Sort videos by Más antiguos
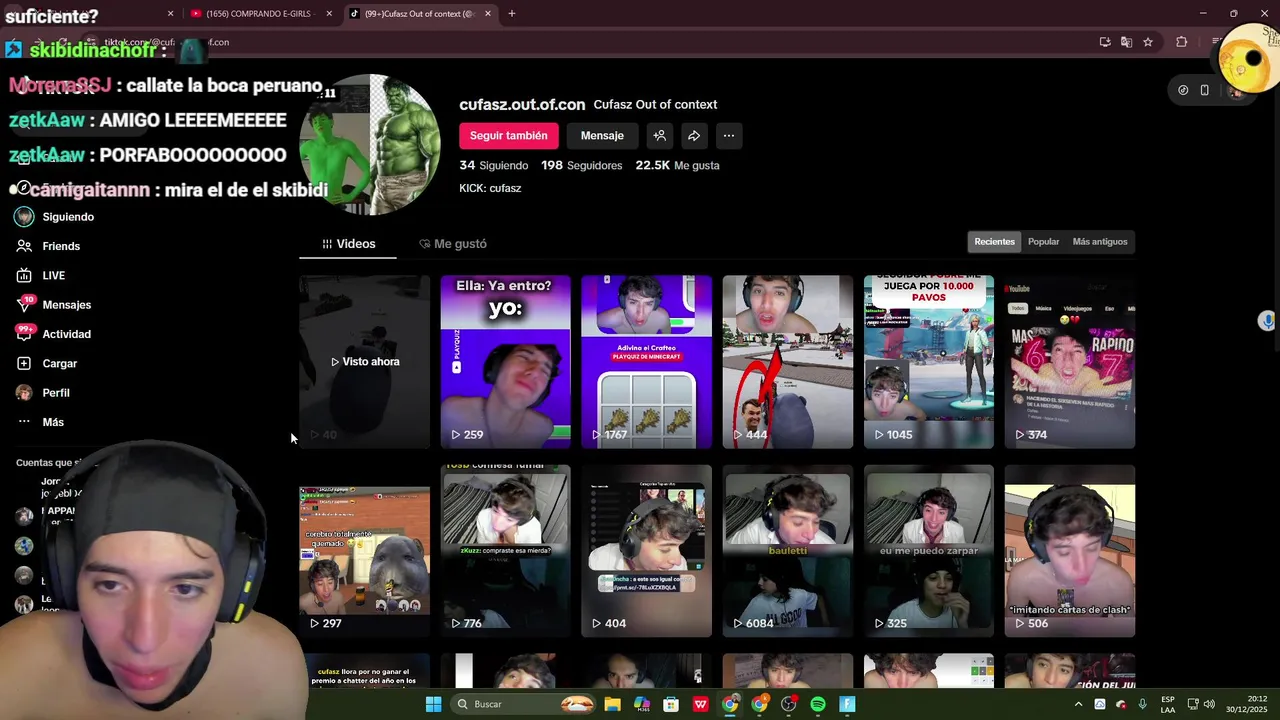 [x=1099, y=242]
